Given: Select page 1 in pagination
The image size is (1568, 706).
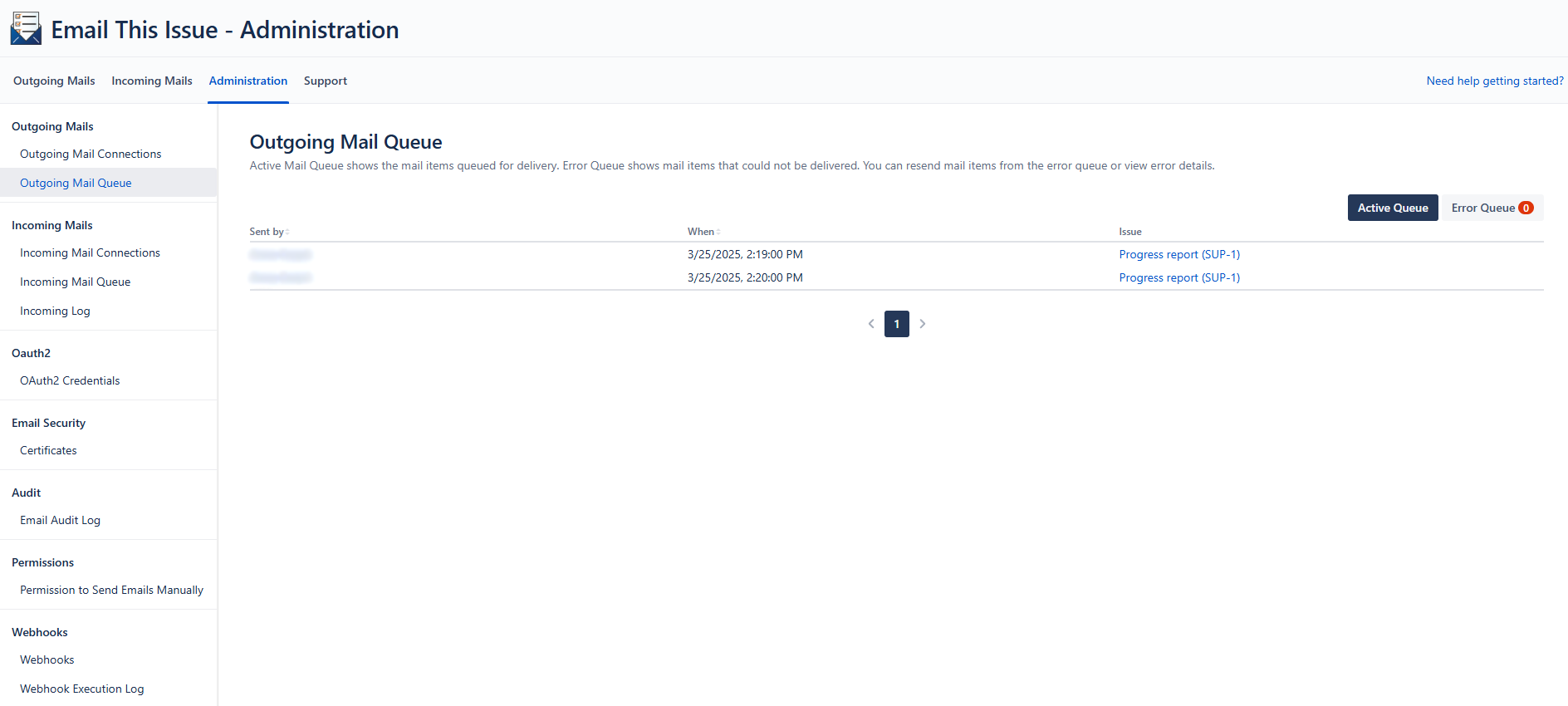Looking at the screenshot, I should point(896,324).
